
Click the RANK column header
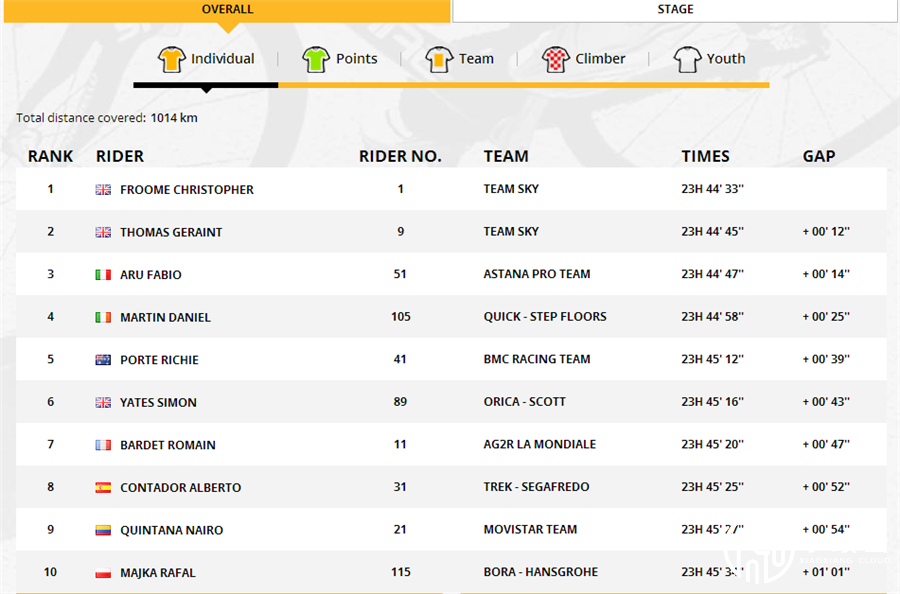tap(51, 156)
